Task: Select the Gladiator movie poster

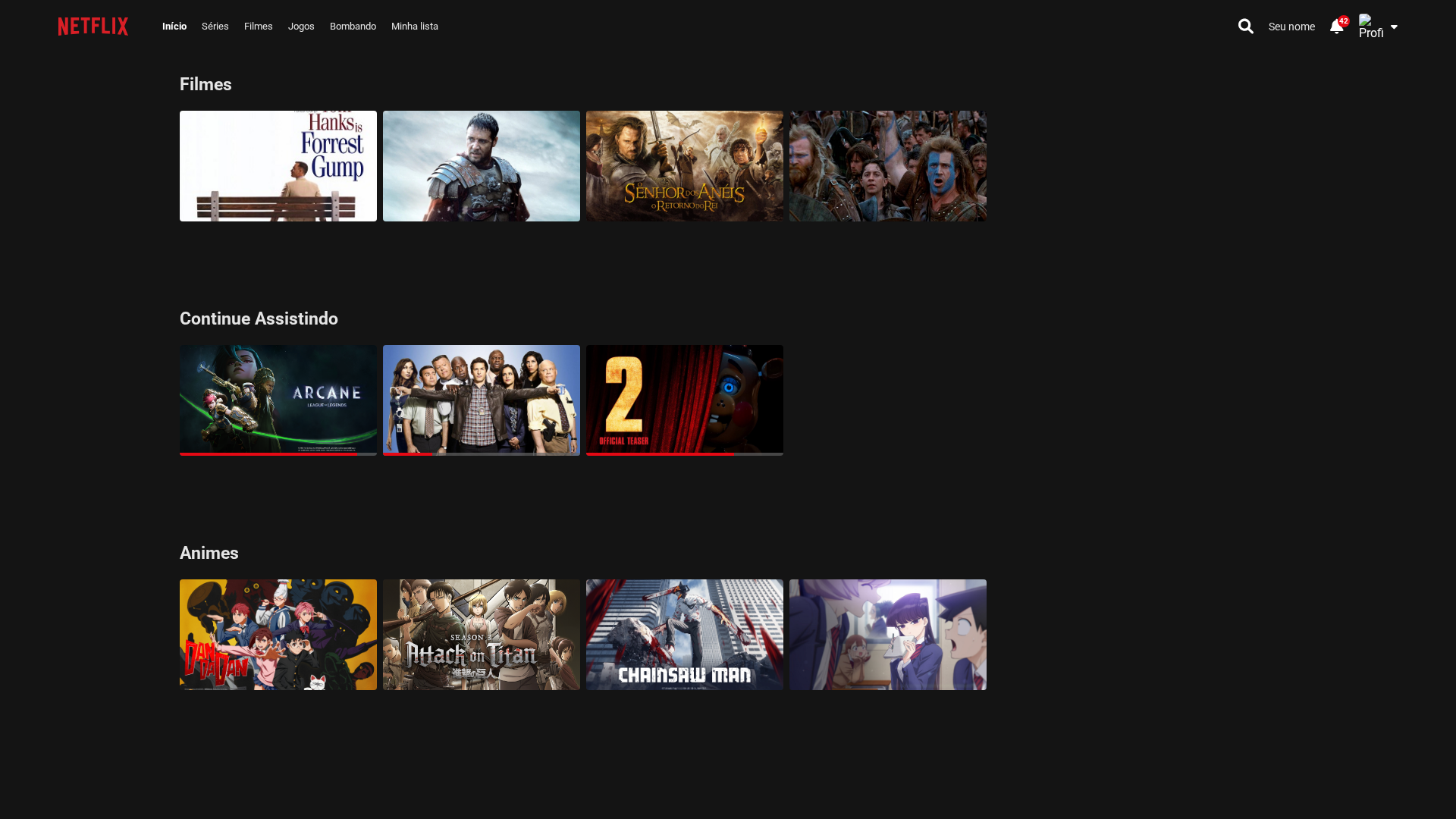Action: (x=482, y=166)
